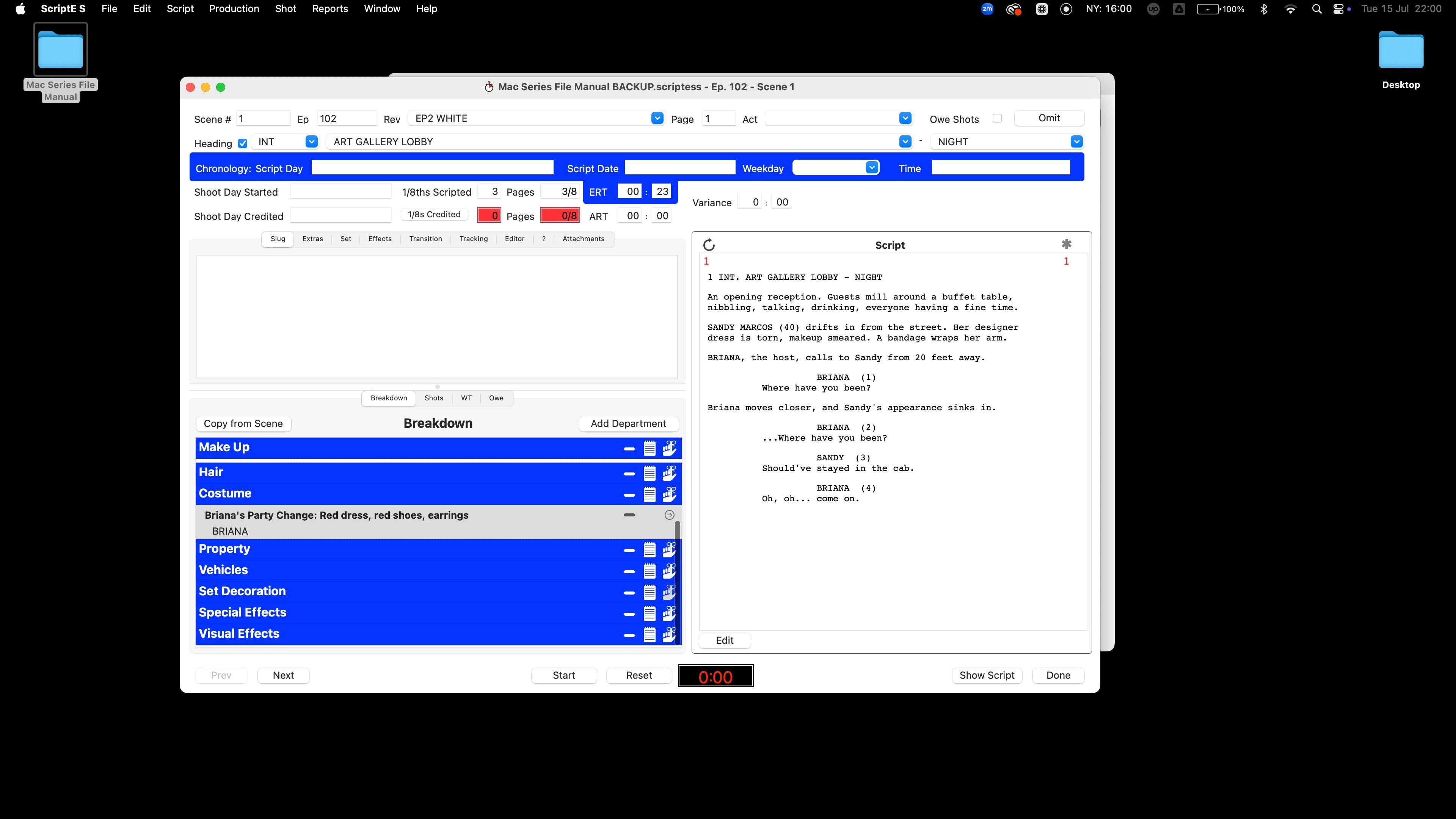1456x819 pixels.
Task: Open the NIGHT time-of-day dropdown
Action: [x=1076, y=142]
